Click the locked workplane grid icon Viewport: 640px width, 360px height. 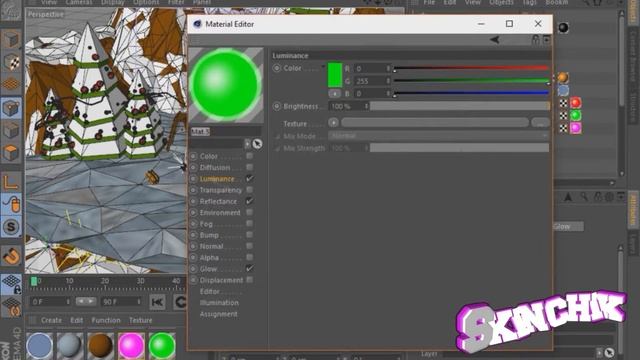11,283
